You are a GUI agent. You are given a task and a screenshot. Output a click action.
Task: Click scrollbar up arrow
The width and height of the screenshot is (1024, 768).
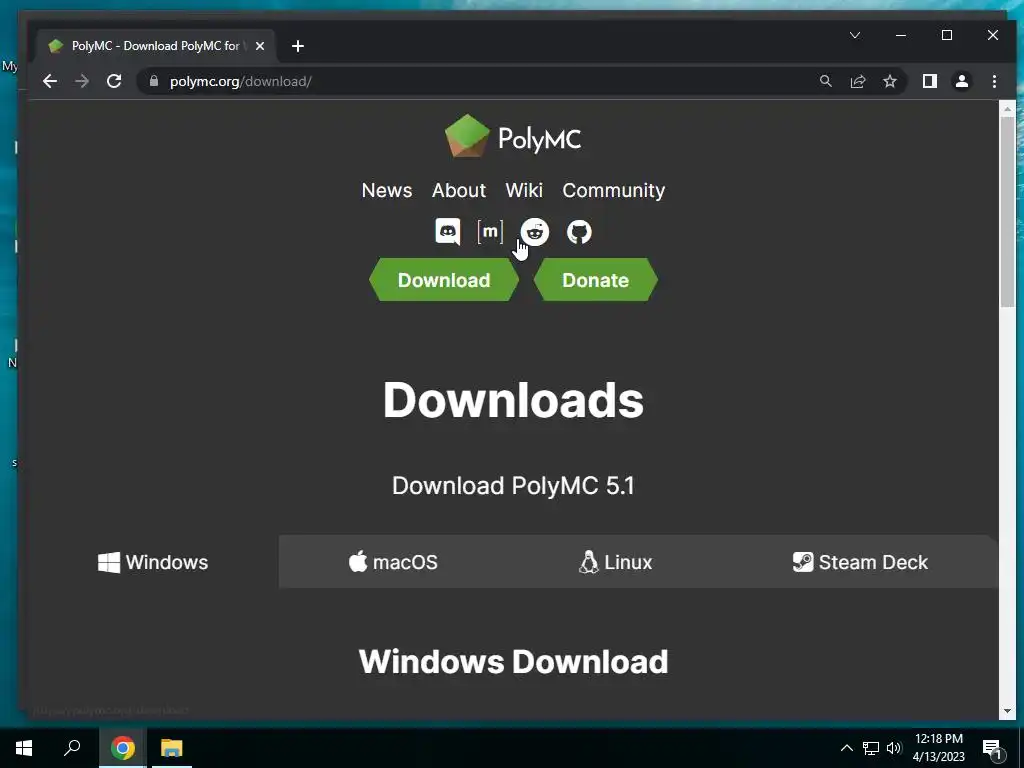(x=1007, y=108)
